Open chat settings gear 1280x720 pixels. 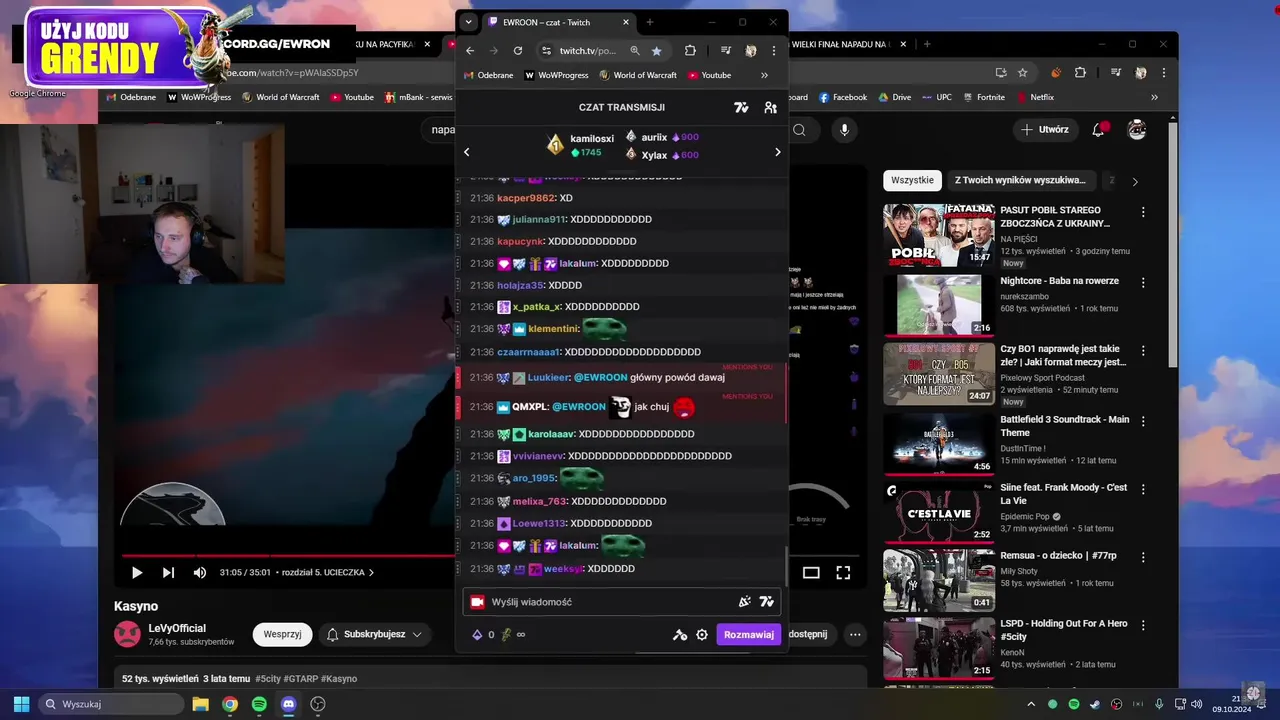click(x=702, y=635)
